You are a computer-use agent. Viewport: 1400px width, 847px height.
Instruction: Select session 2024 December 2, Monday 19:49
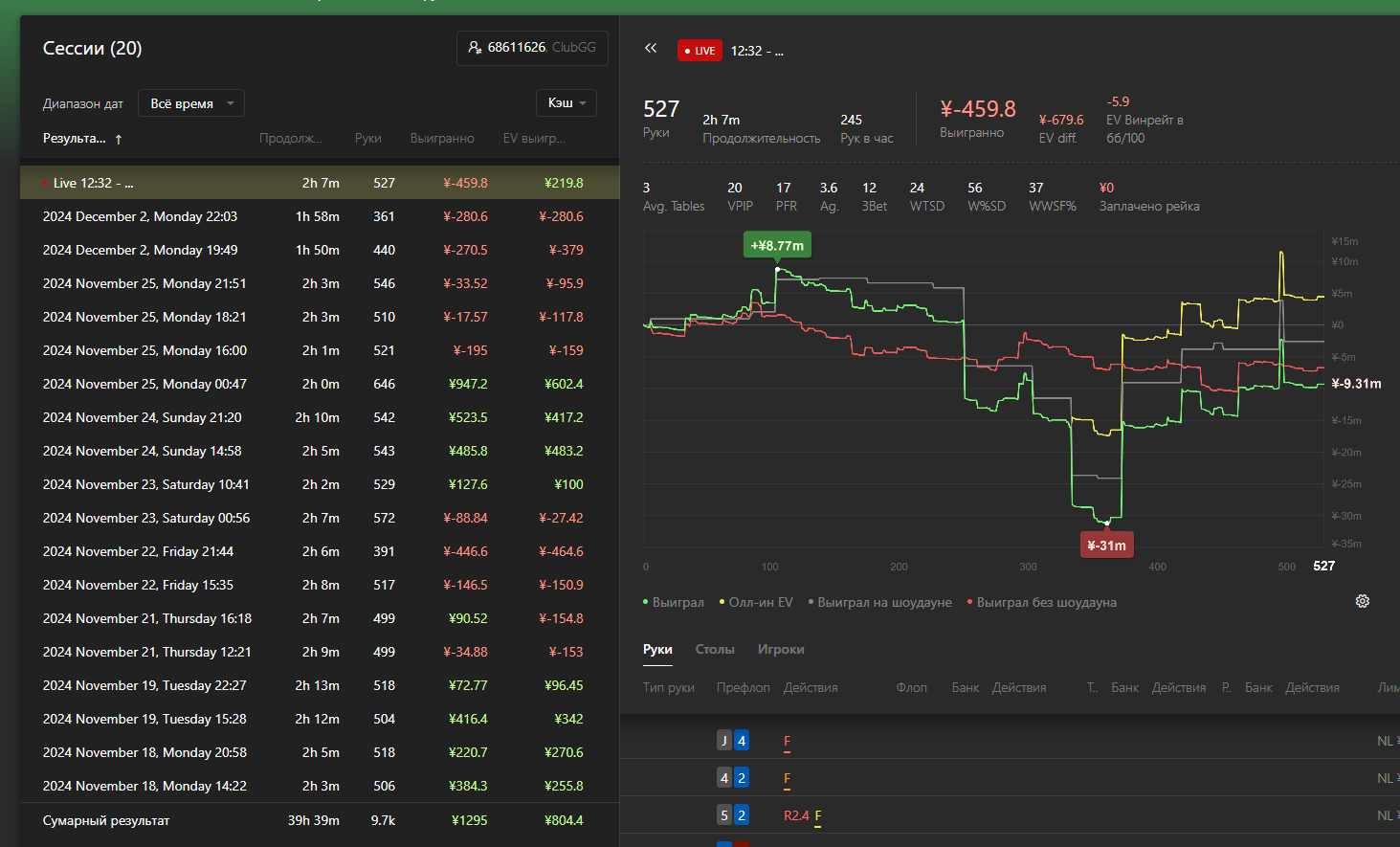(320, 250)
